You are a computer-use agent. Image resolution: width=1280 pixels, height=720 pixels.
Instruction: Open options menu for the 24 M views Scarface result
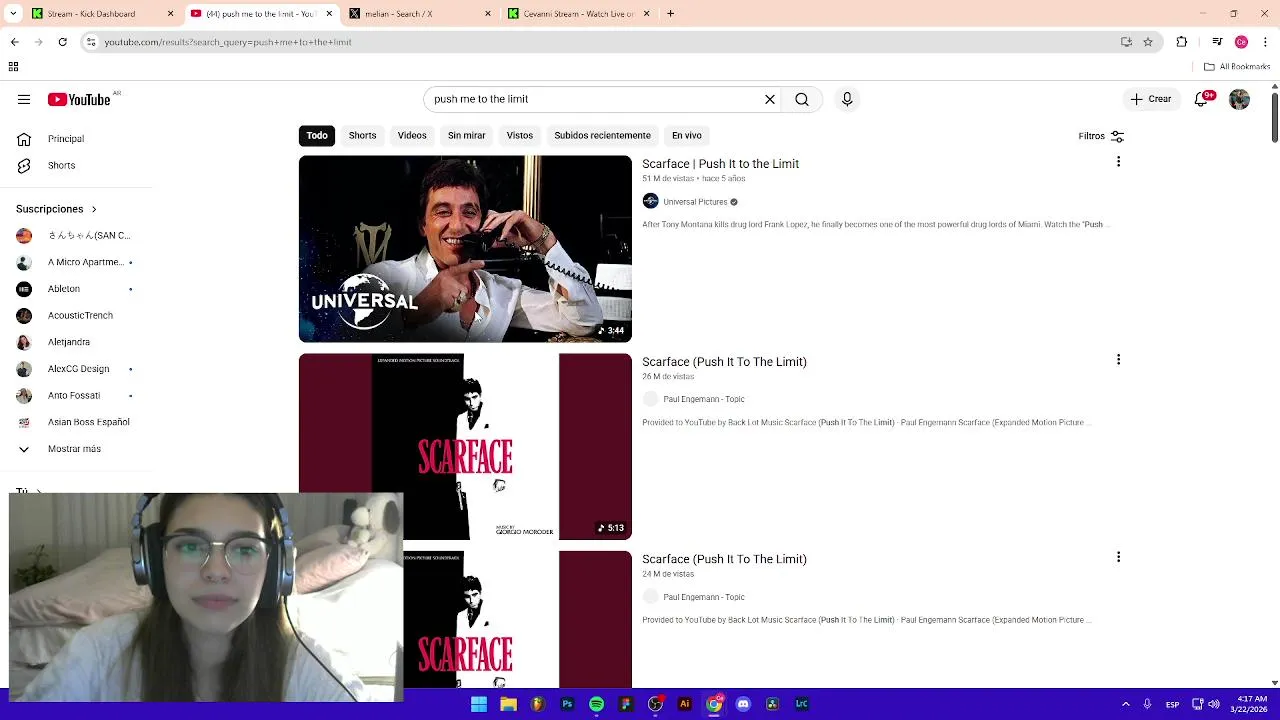pos(1118,557)
